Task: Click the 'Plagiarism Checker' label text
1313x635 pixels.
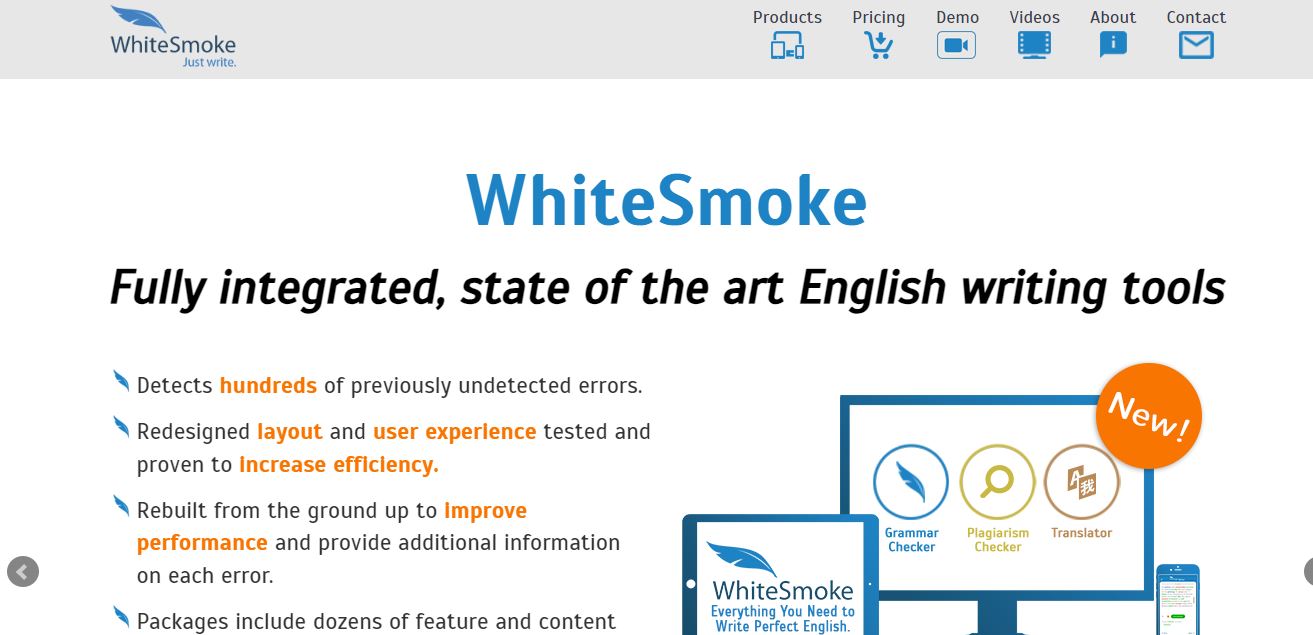Action: coord(998,540)
